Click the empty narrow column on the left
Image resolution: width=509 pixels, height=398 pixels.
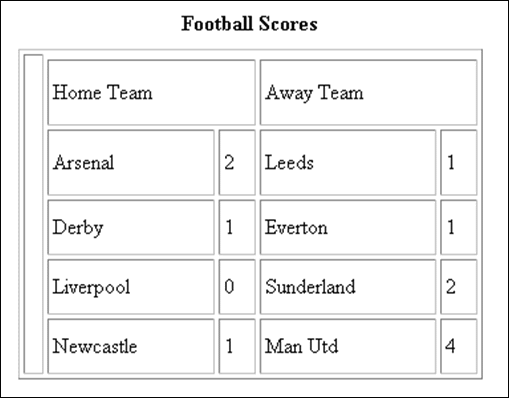coord(33,214)
